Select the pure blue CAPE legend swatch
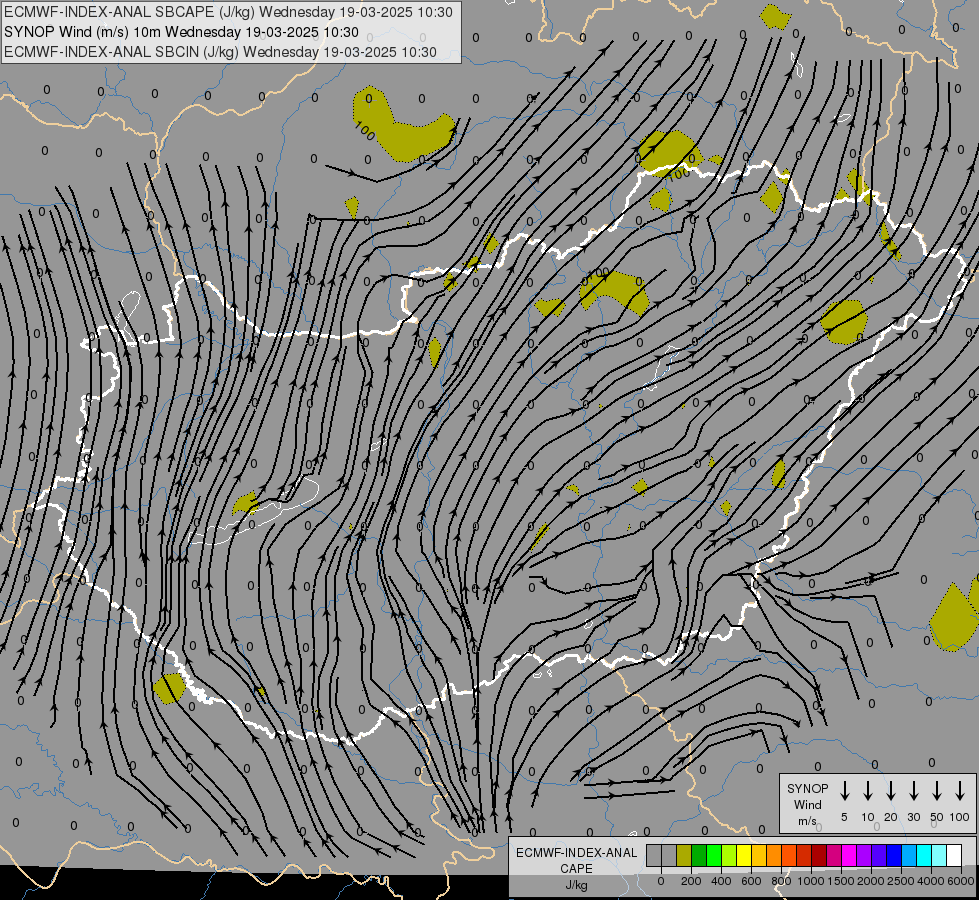This screenshot has width=979, height=900. tap(894, 855)
